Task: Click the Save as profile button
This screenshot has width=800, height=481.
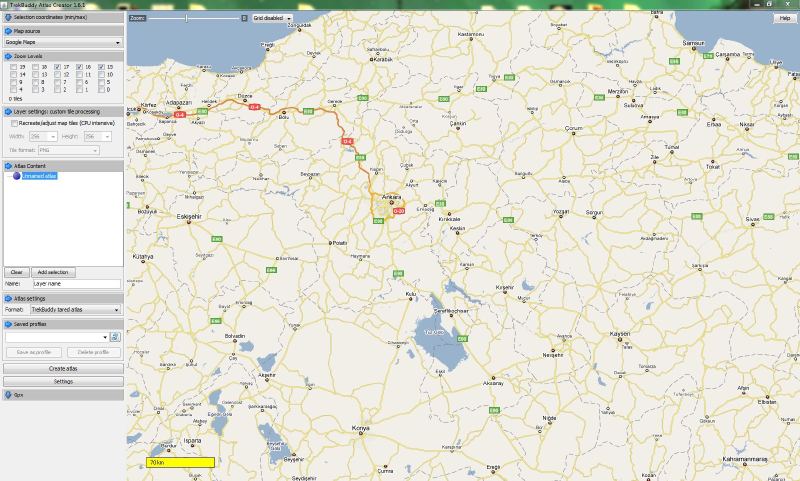Action: click(34, 352)
